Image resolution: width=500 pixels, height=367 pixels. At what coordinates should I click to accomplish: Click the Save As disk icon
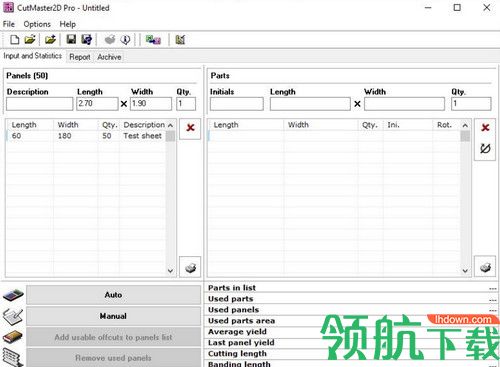point(87,40)
